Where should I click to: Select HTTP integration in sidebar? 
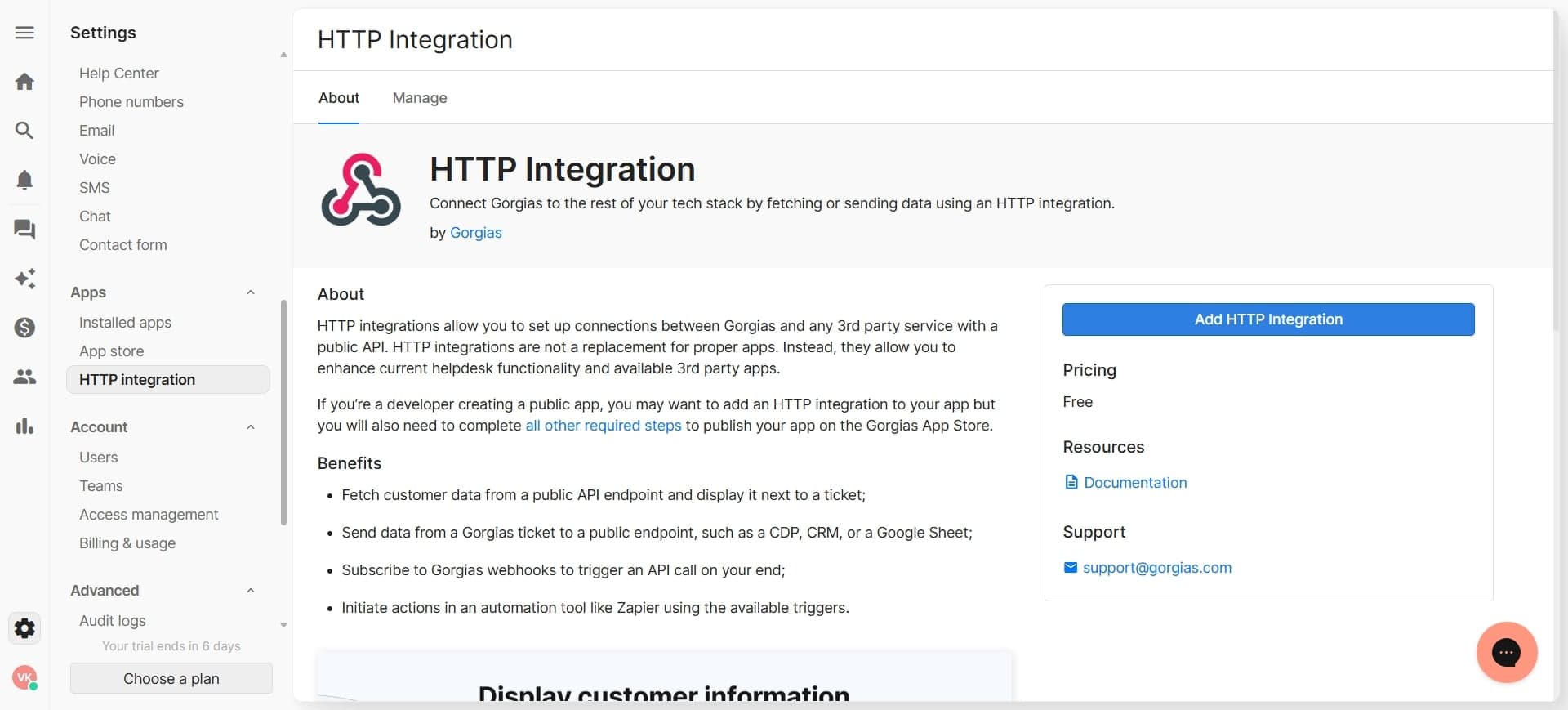pos(168,380)
